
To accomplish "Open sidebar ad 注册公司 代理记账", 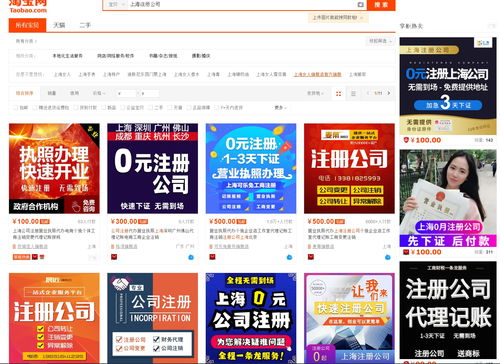I will (x=448, y=310).
